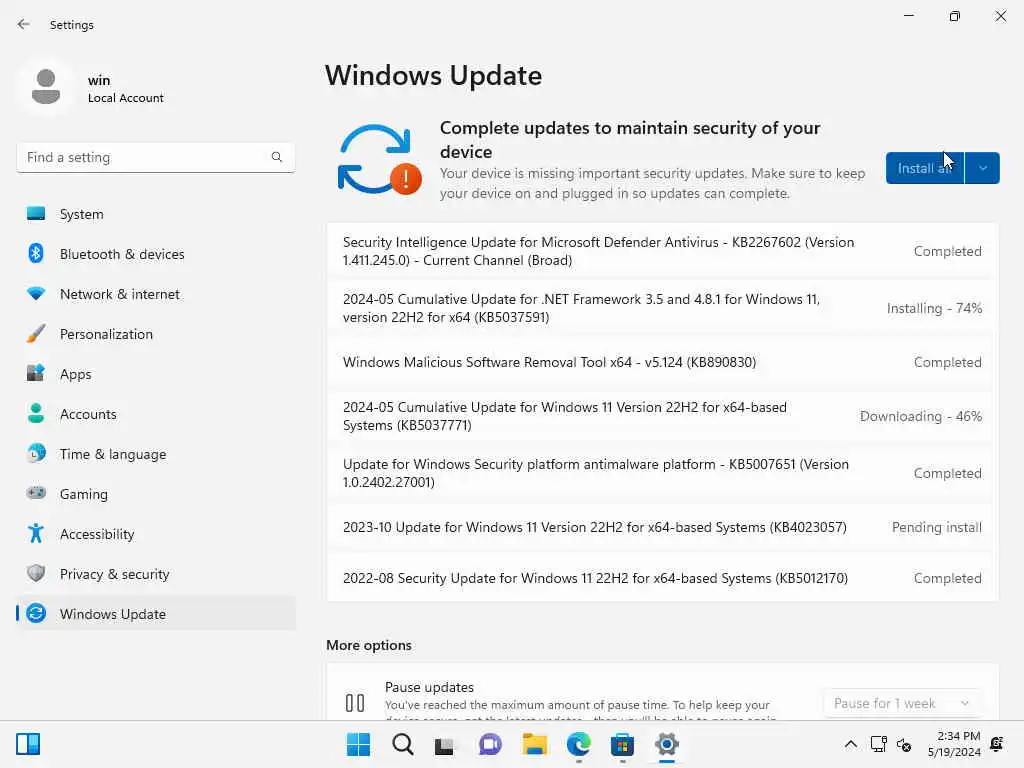Click the muted volume tray icon
This screenshot has height=768, width=1024.
click(x=904, y=744)
